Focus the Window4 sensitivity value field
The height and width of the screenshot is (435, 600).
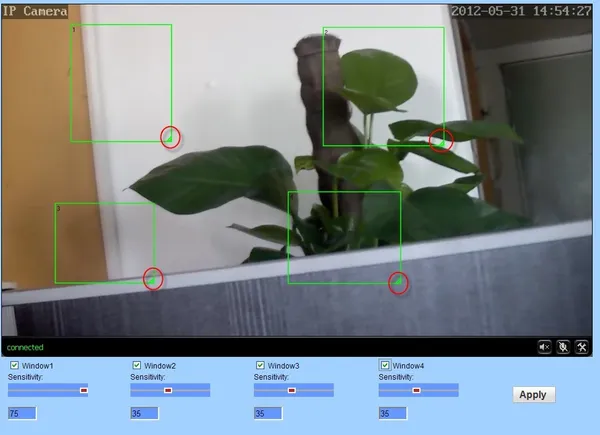point(392,413)
